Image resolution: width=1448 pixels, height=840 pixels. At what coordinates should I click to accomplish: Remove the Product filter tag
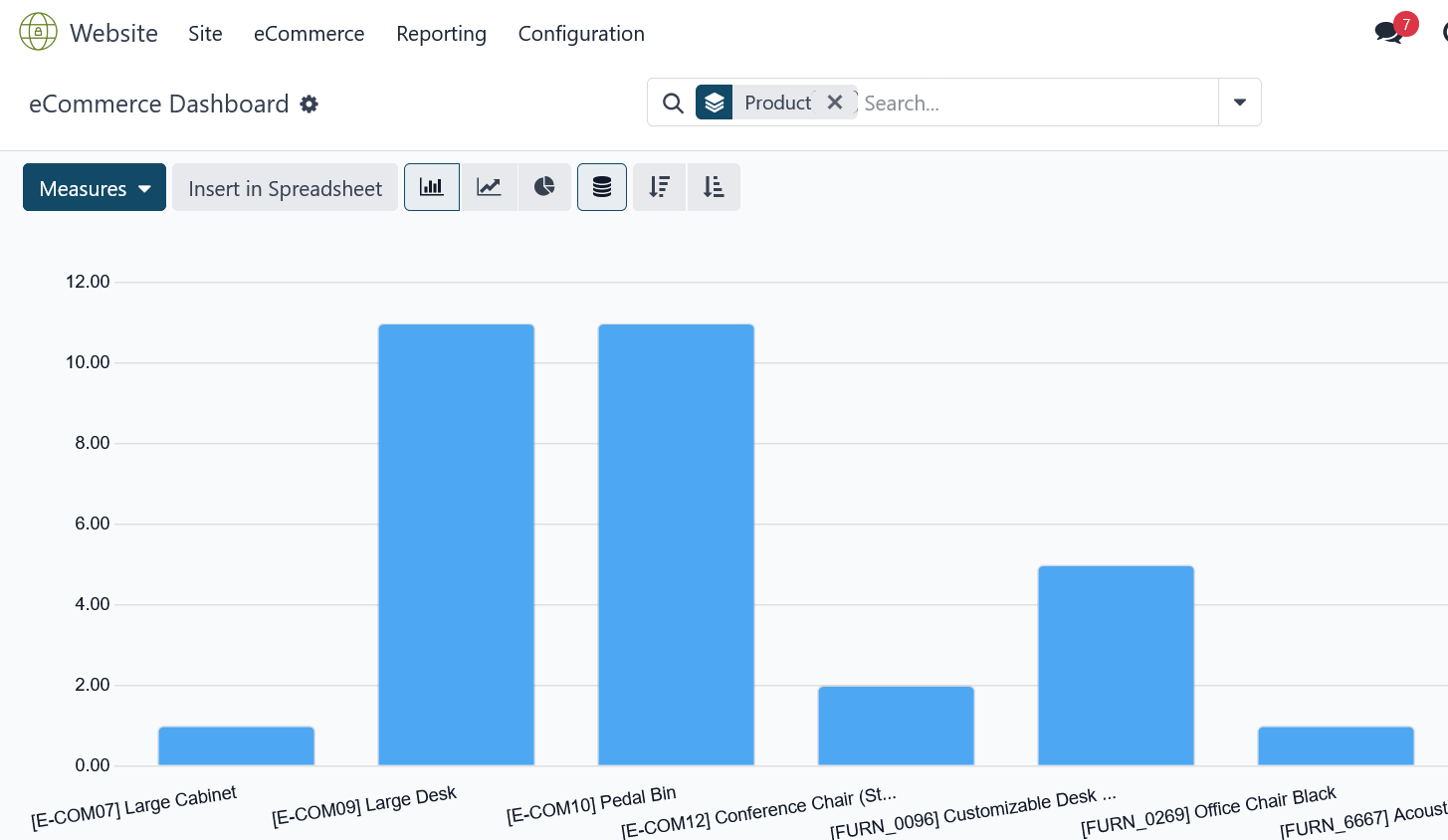835,103
